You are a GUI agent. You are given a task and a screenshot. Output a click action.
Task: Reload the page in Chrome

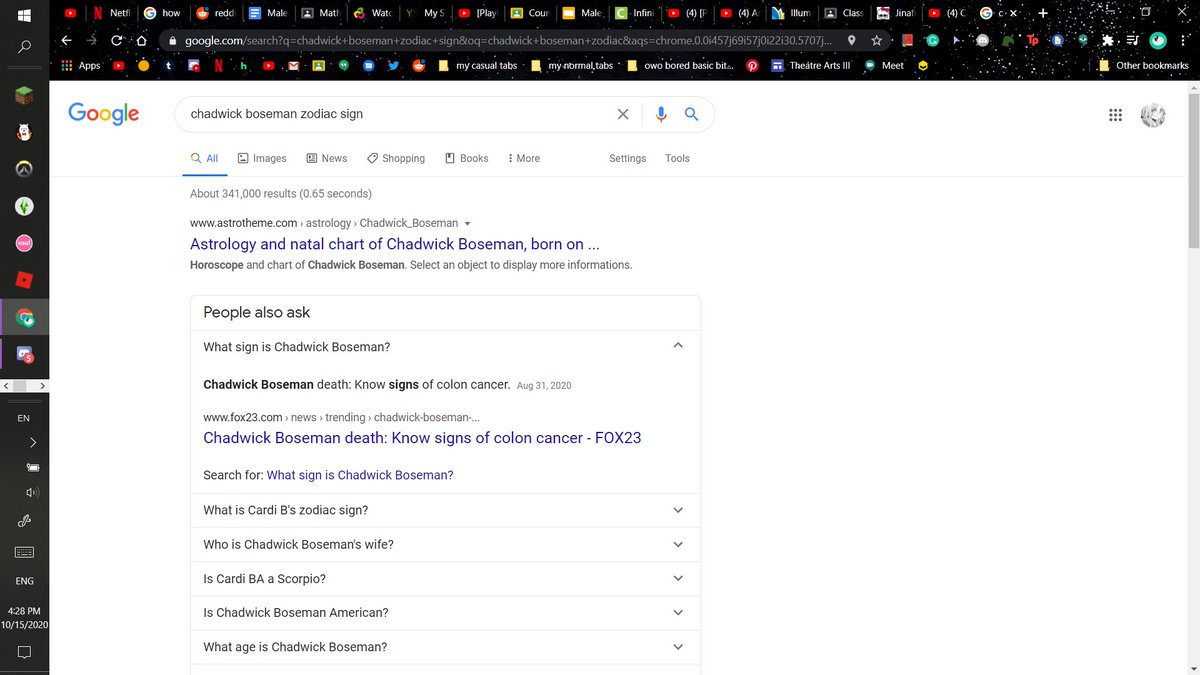[117, 40]
